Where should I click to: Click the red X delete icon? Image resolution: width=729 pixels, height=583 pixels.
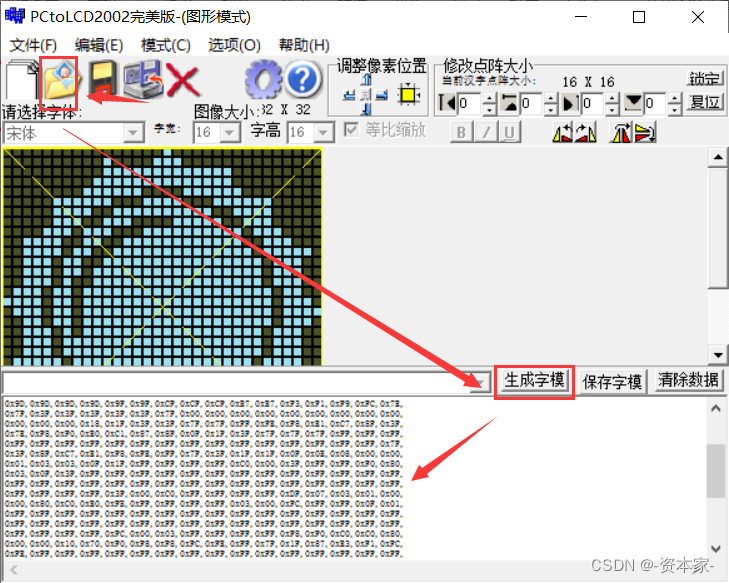click(183, 80)
